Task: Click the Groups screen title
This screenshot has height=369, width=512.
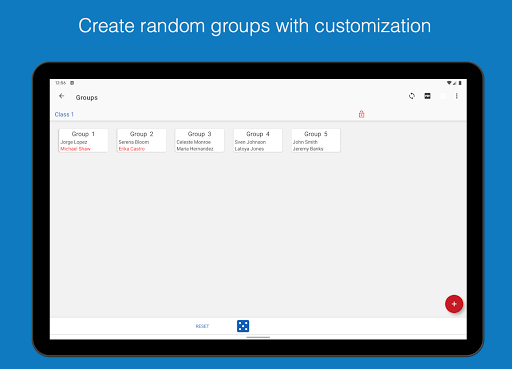Action: (x=87, y=98)
